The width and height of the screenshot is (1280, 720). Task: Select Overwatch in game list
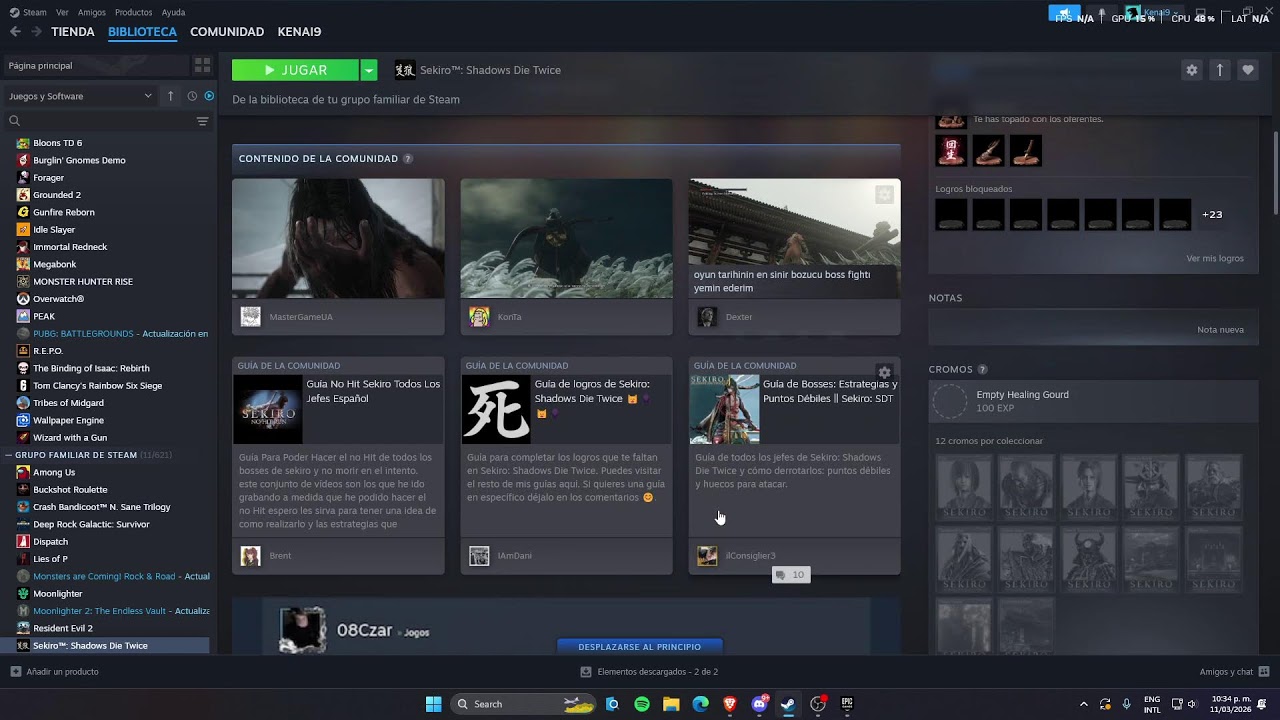(58, 299)
